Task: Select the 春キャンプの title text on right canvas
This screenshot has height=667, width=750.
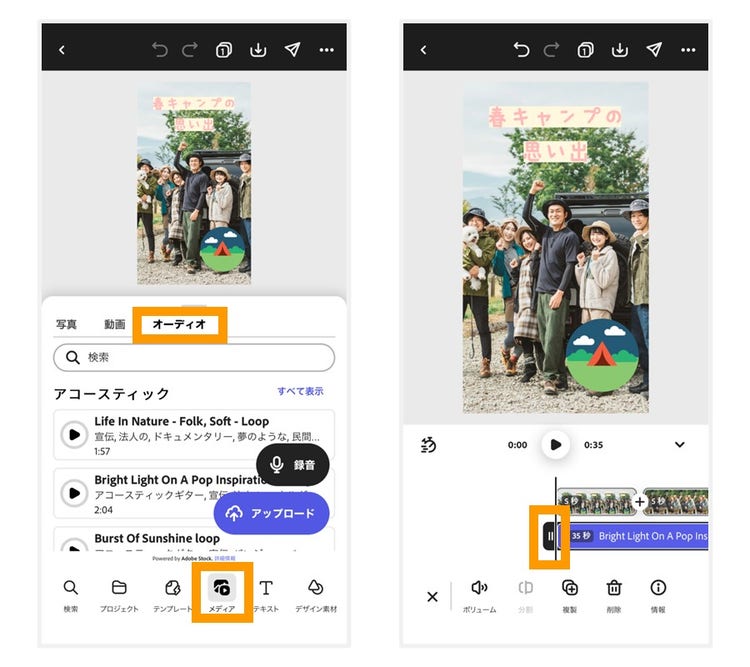Action: (555, 117)
